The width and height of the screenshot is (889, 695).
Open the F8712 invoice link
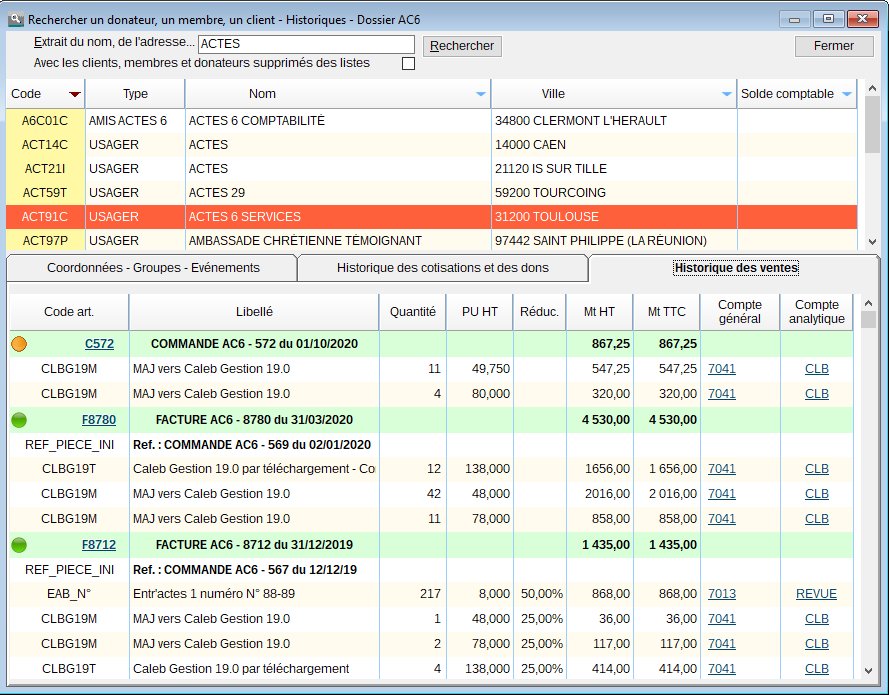click(x=99, y=545)
